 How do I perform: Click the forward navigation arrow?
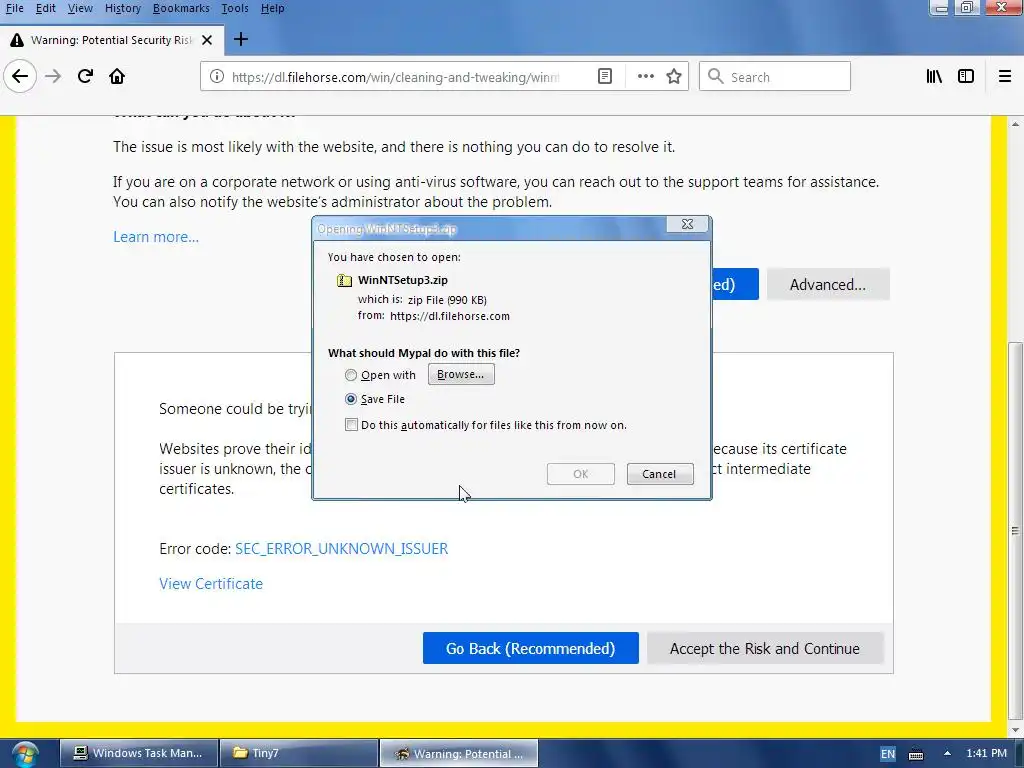[53, 76]
